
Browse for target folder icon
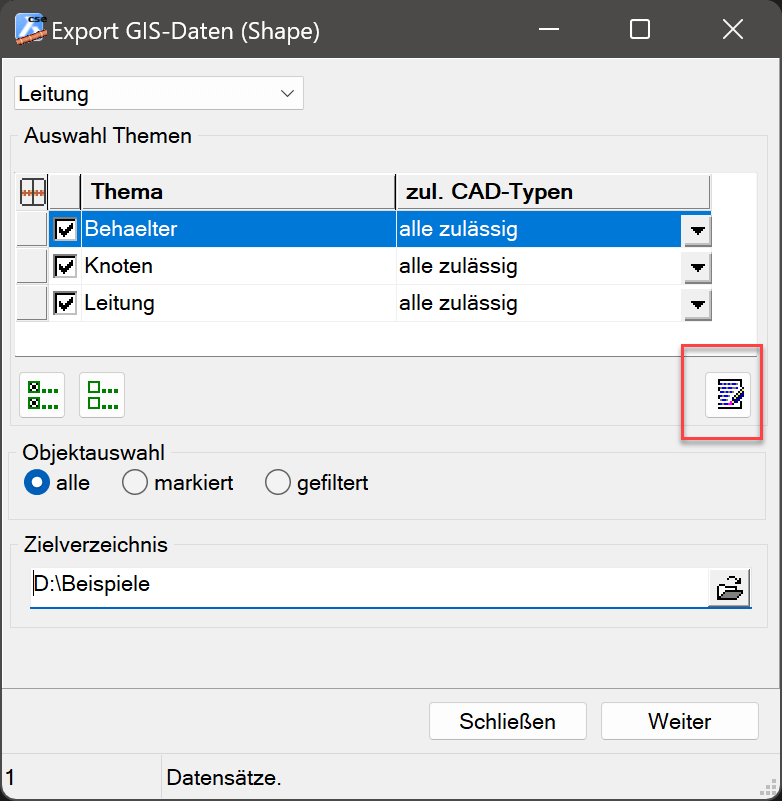pos(729,588)
